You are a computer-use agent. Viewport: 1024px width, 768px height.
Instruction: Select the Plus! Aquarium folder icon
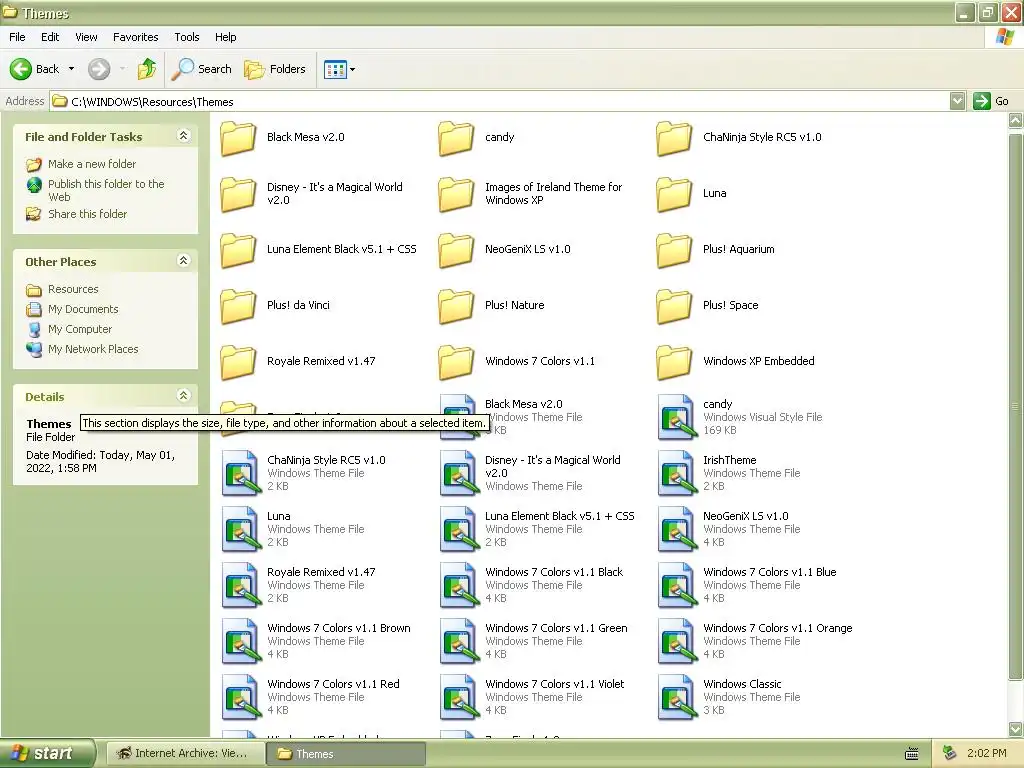coord(675,251)
